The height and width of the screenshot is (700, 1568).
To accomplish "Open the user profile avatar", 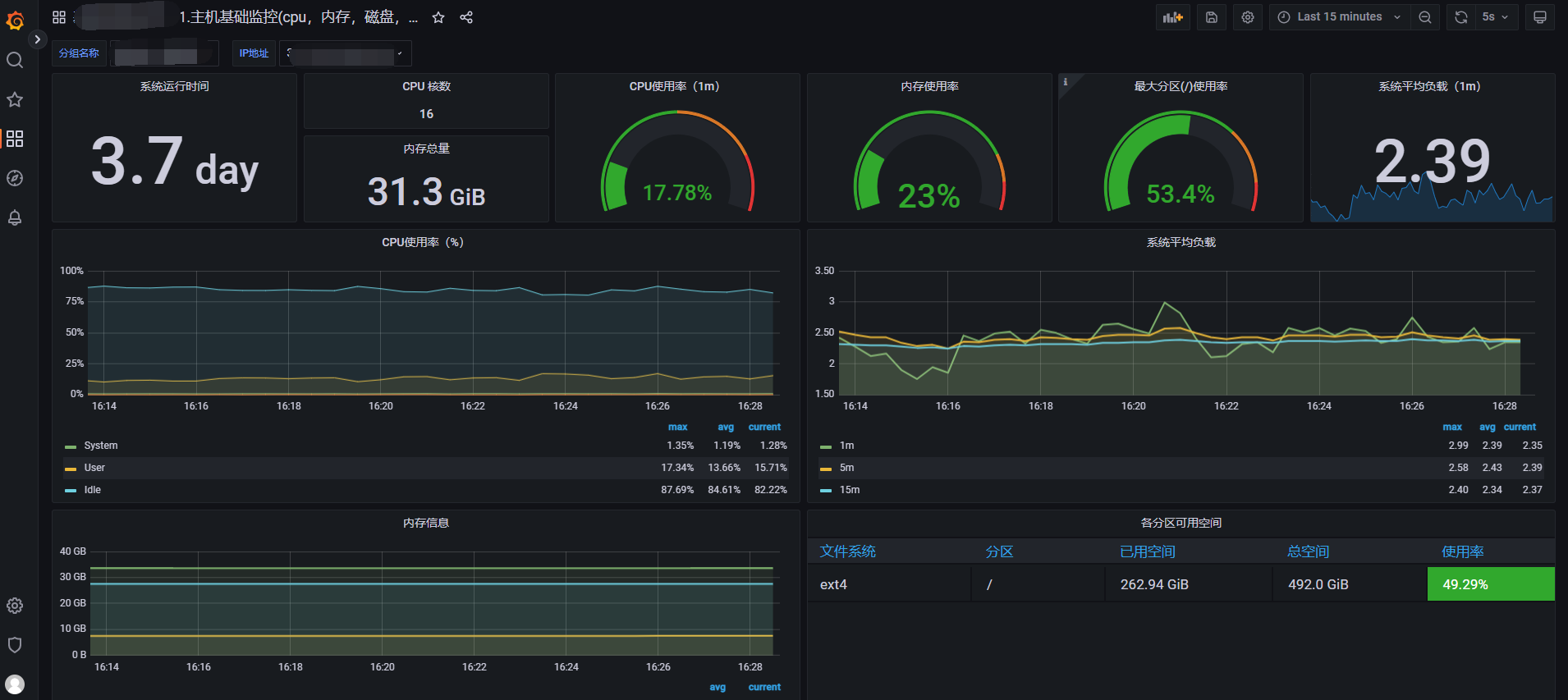I will pyautogui.click(x=15, y=684).
